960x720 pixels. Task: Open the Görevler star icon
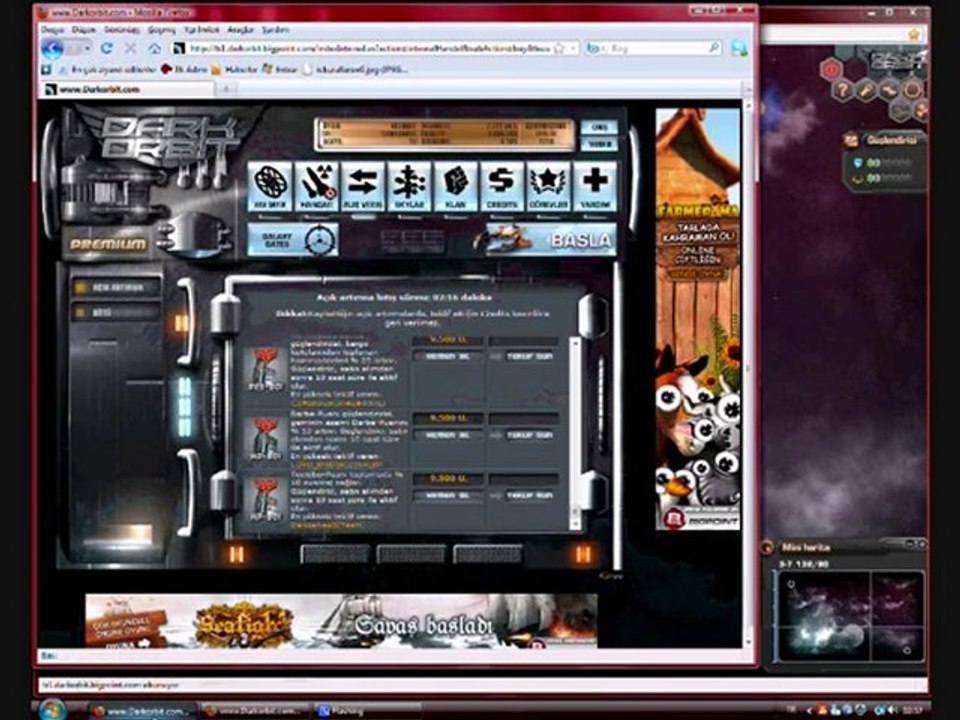[x=549, y=186]
